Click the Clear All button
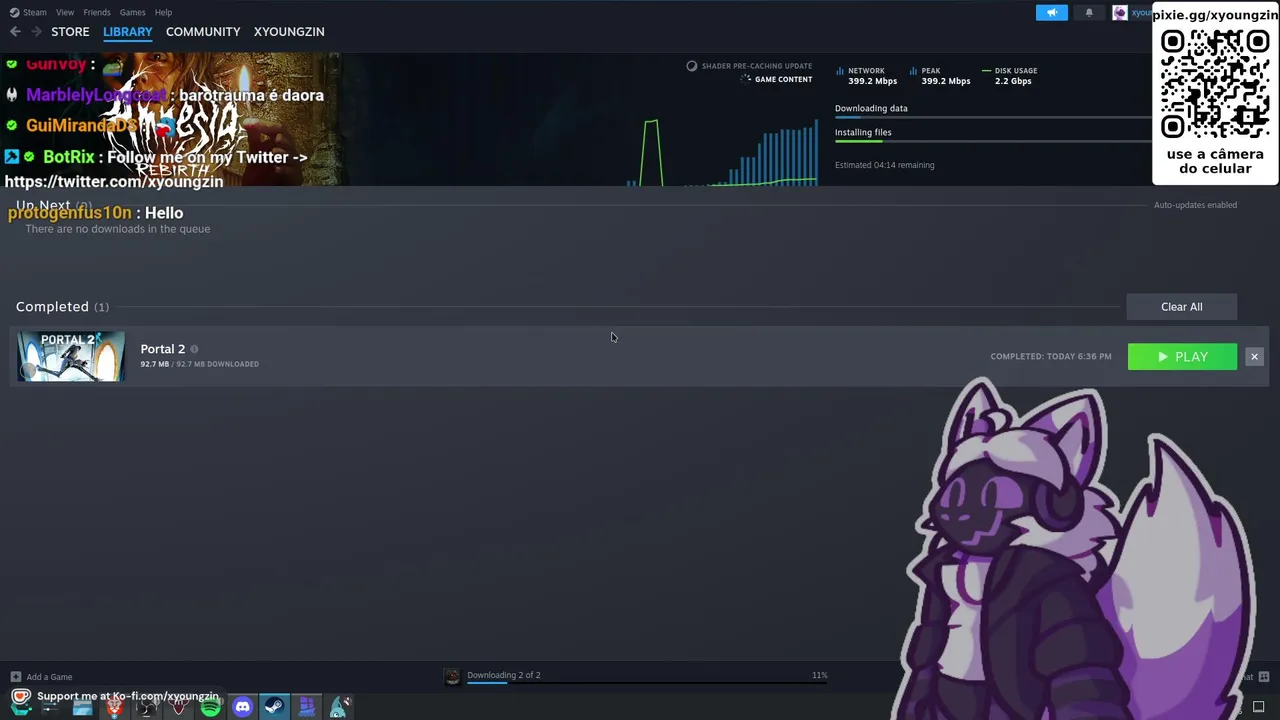The height and width of the screenshot is (720, 1280). click(1182, 307)
